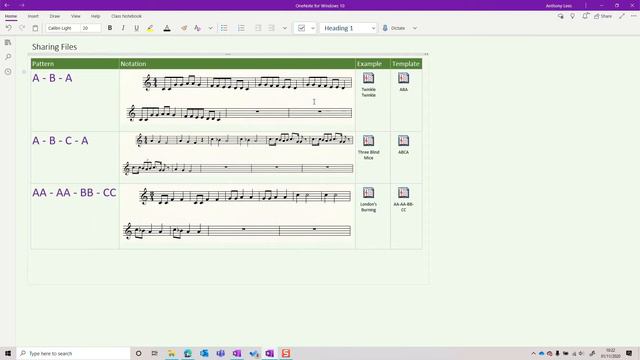Open the View tab
Screen dimensions: 640x360
click(76, 16)
